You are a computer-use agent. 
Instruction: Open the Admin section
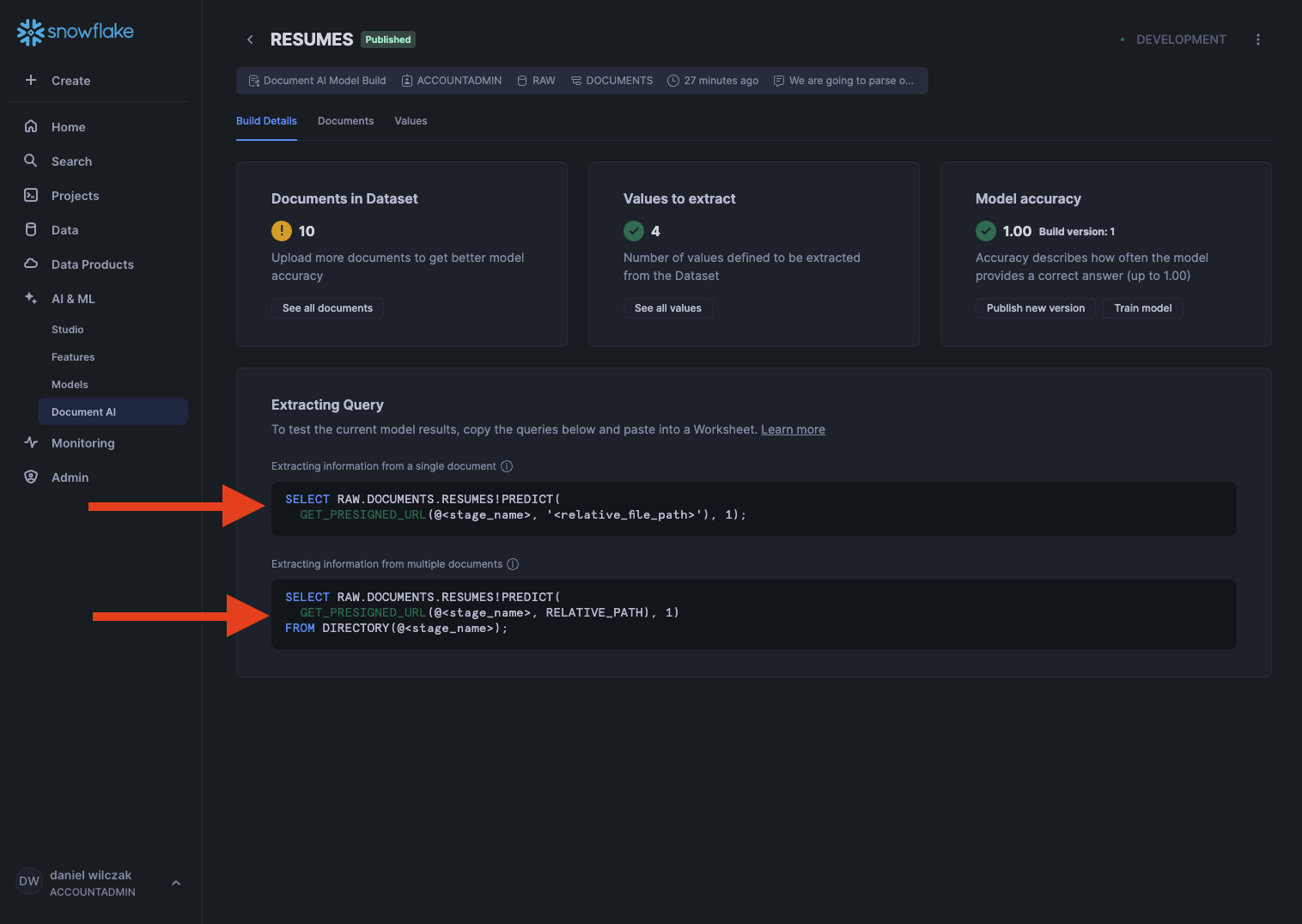pos(70,477)
